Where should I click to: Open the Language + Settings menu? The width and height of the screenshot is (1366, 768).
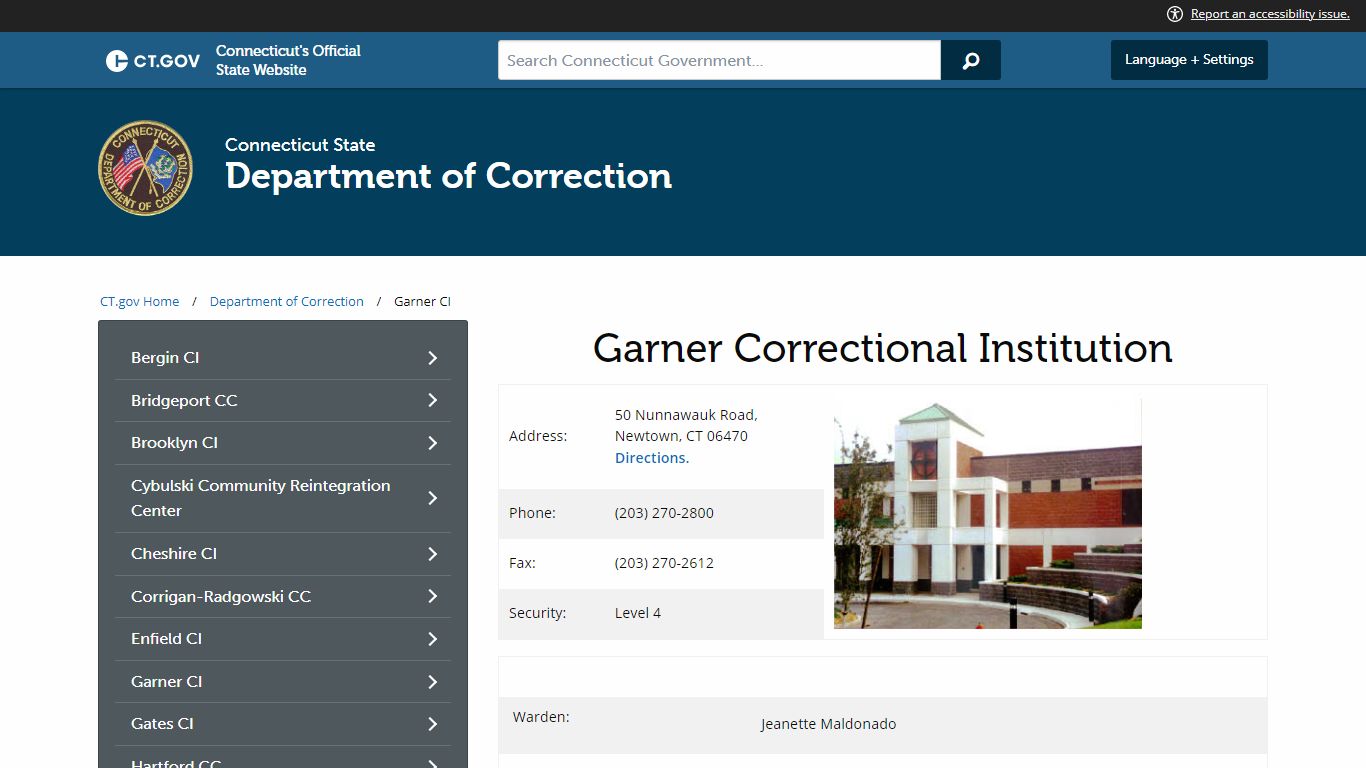[1189, 60]
